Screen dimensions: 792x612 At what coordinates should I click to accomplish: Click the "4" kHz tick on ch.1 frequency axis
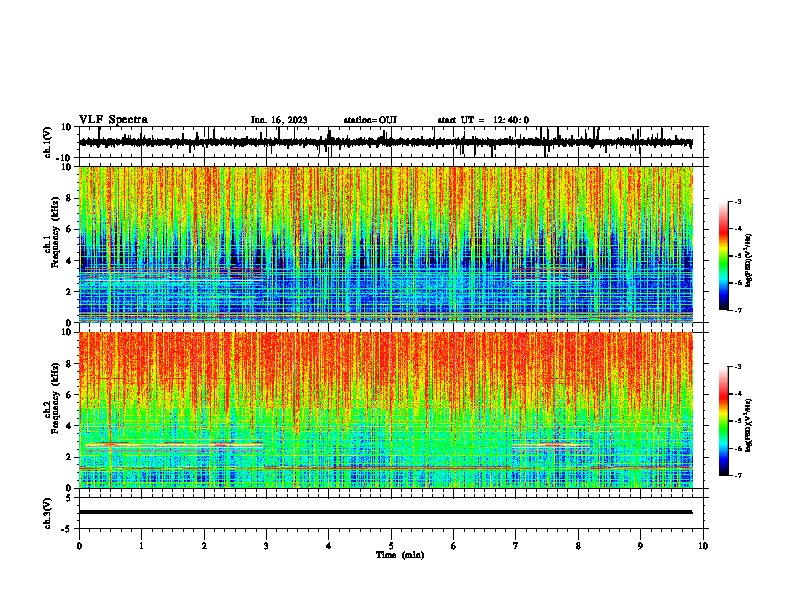point(70,261)
